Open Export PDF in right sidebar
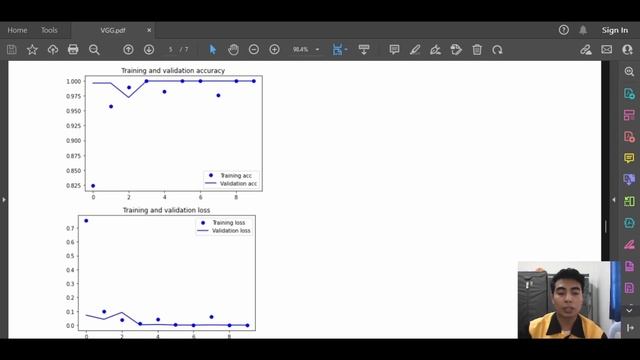640x360 pixels. (629, 93)
